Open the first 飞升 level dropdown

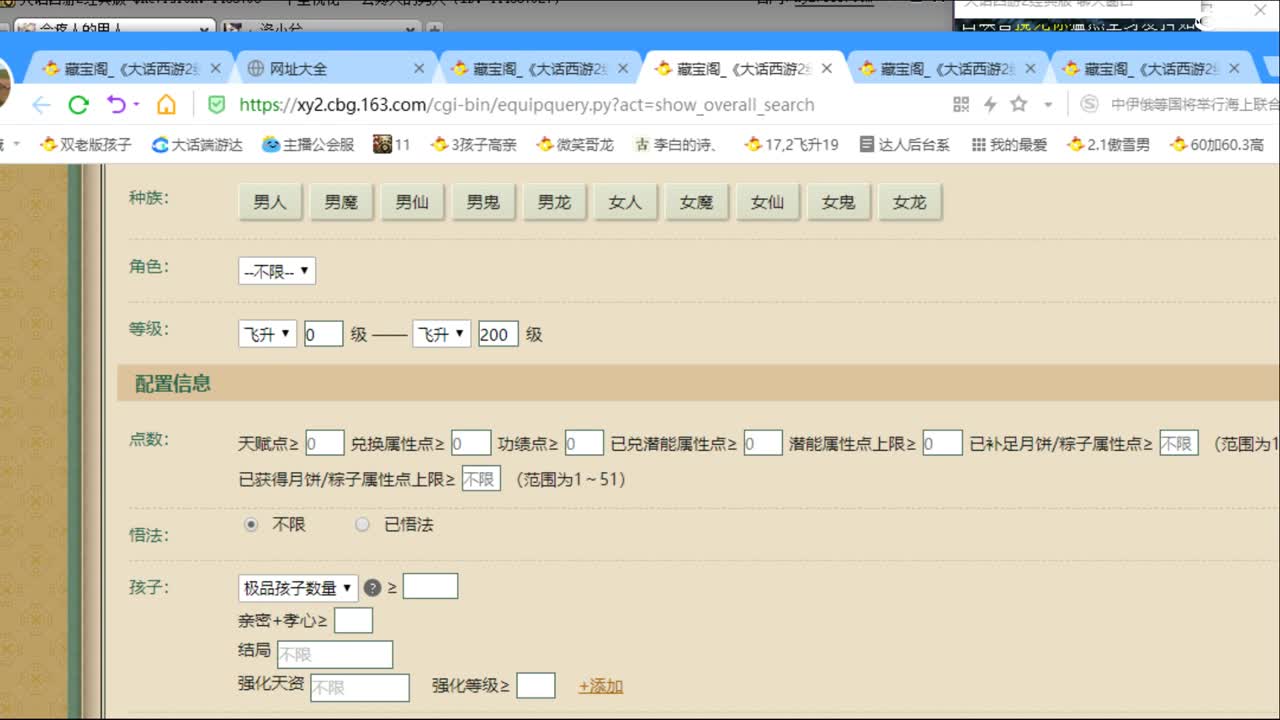point(266,334)
